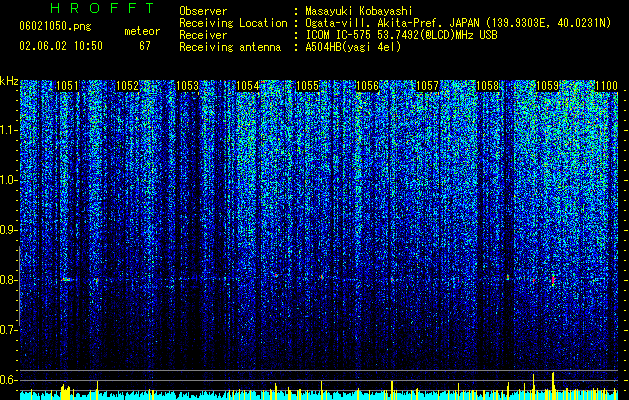Image resolution: width=629 pixels, height=400 pixels.
Task: Click the 0.9 frequency axis label
Action: coord(8,230)
